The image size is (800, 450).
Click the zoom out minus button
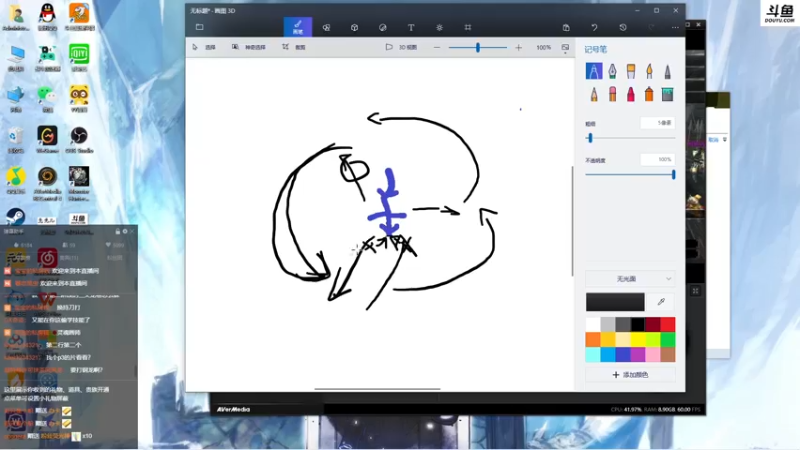pyautogui.click(x=437, y=47)
